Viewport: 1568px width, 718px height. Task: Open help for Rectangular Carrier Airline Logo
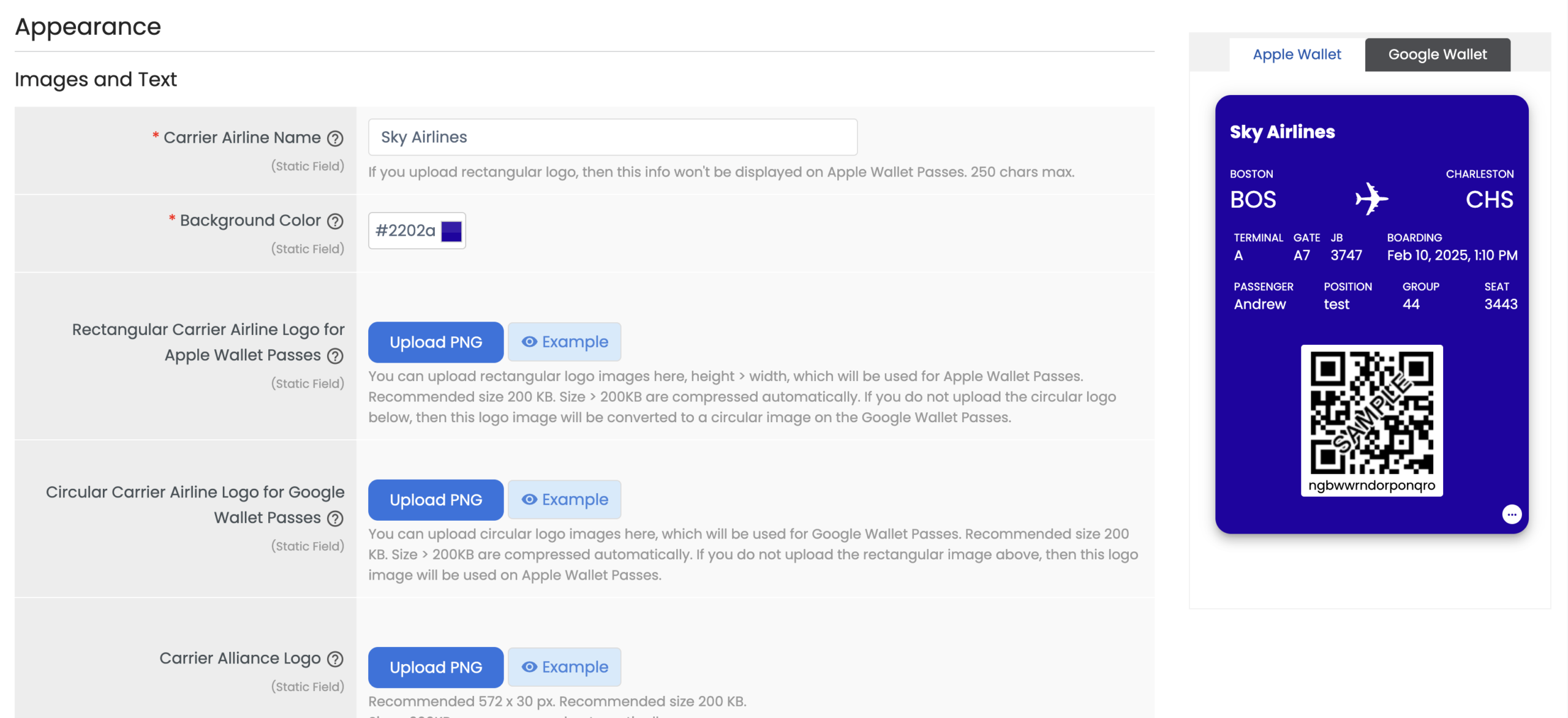point(334,356)
